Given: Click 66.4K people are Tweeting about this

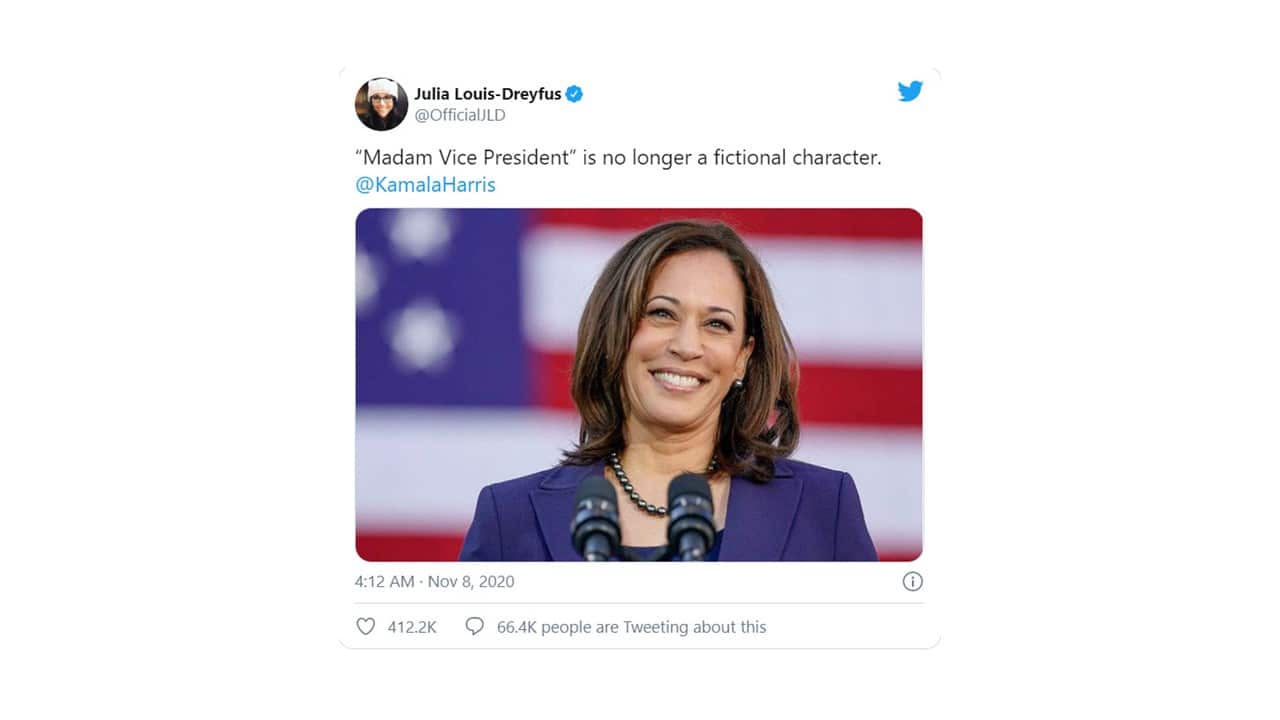Looking at the screenshot, I should coord(630,627).
